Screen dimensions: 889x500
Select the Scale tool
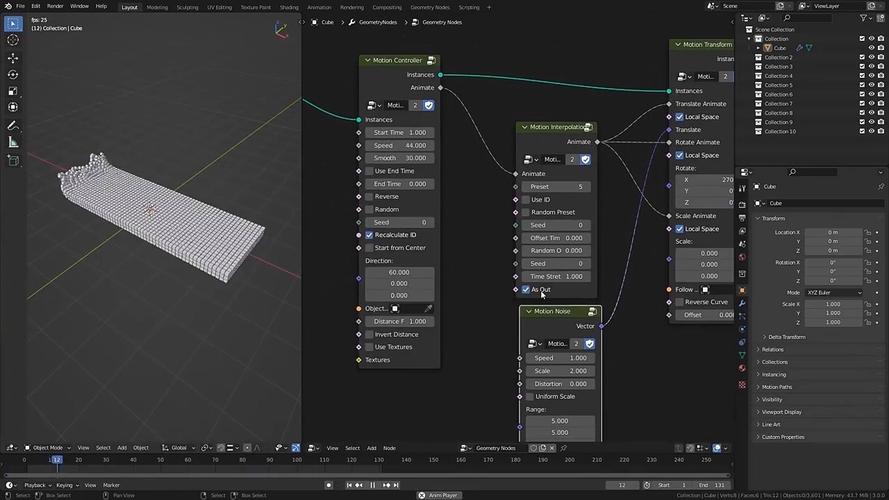click(13, 91)
